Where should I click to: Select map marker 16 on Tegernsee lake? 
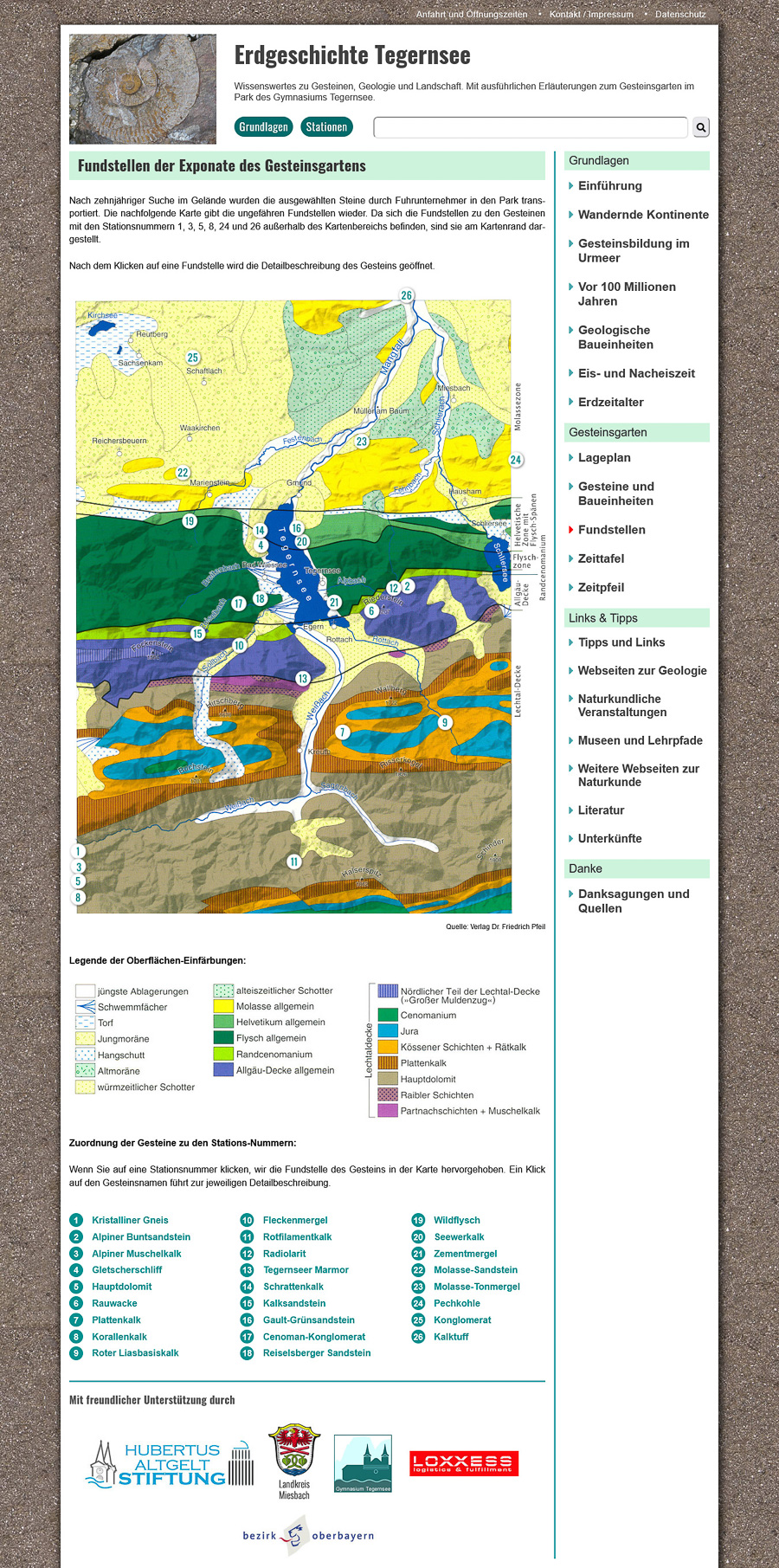tap(297, 528)
